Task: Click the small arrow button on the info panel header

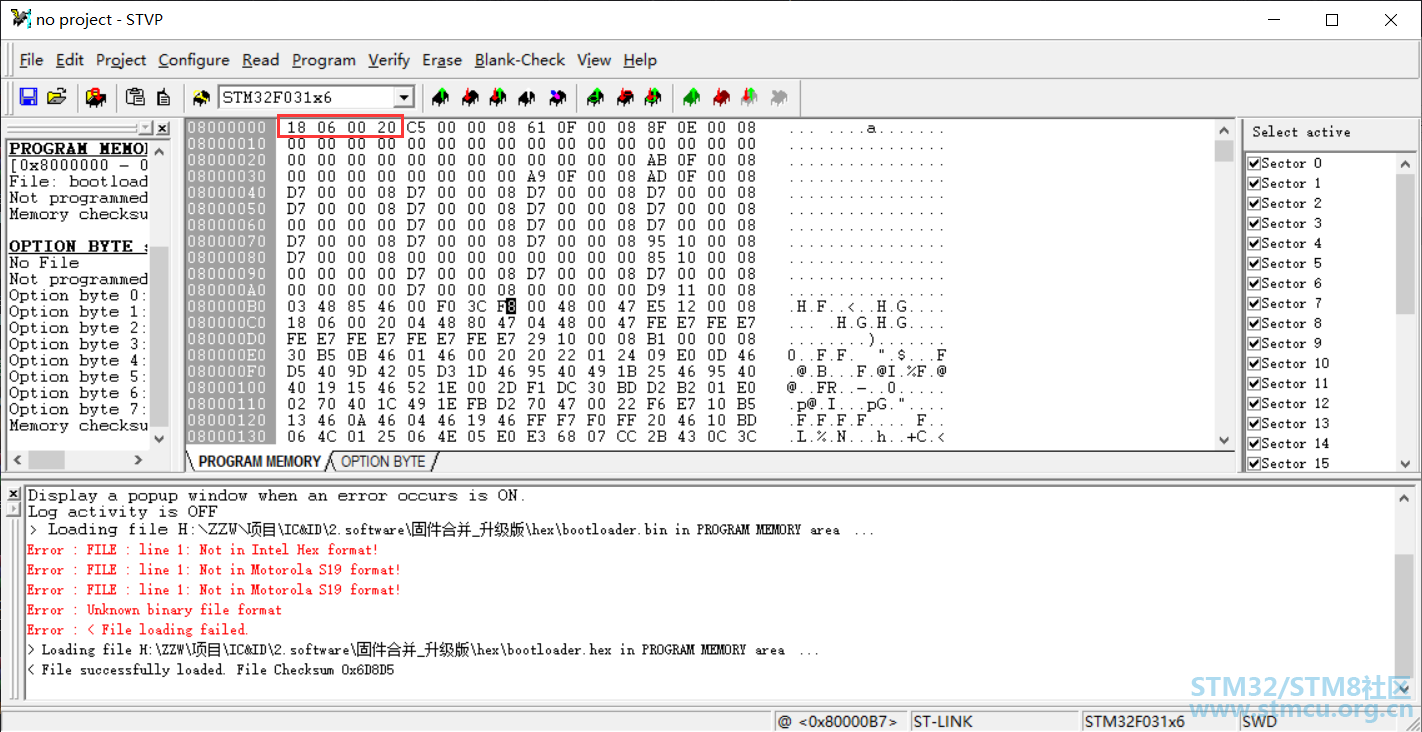Action: 146,129
